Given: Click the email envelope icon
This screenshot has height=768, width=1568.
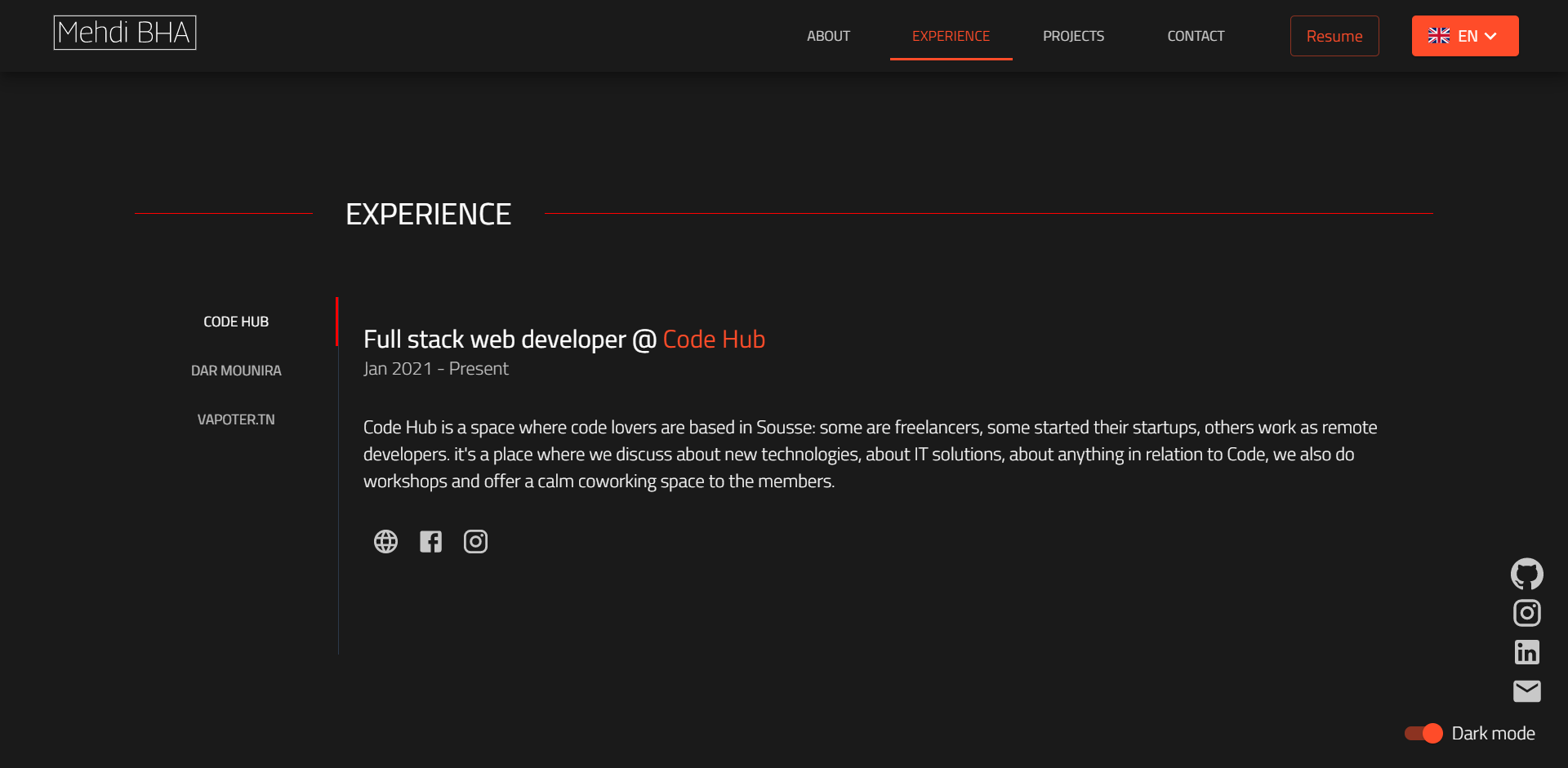Looking at the screenshot, I should click(1526, 691).
